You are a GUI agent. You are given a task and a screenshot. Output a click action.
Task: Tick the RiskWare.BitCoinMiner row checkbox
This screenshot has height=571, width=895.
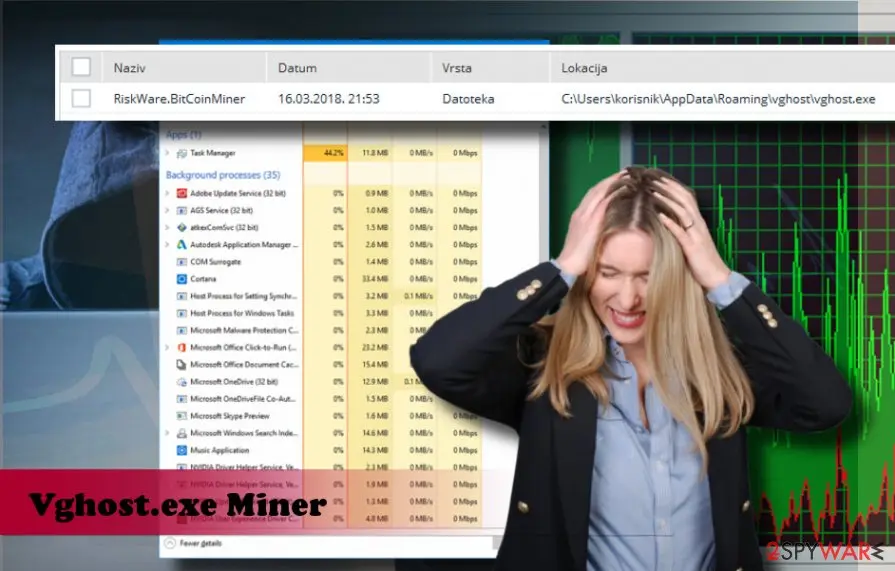coord(81,98)
